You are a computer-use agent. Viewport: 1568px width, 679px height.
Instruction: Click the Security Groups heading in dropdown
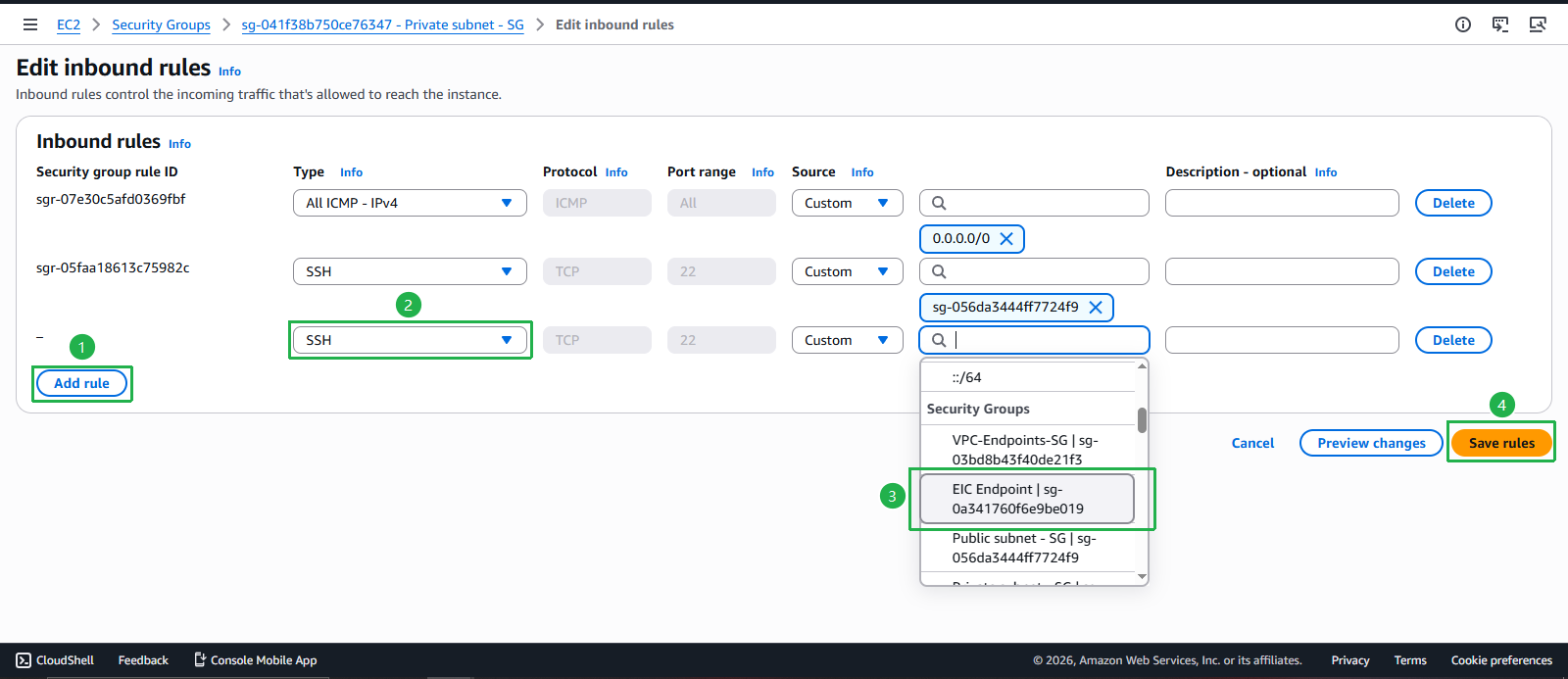click(978, 409)
